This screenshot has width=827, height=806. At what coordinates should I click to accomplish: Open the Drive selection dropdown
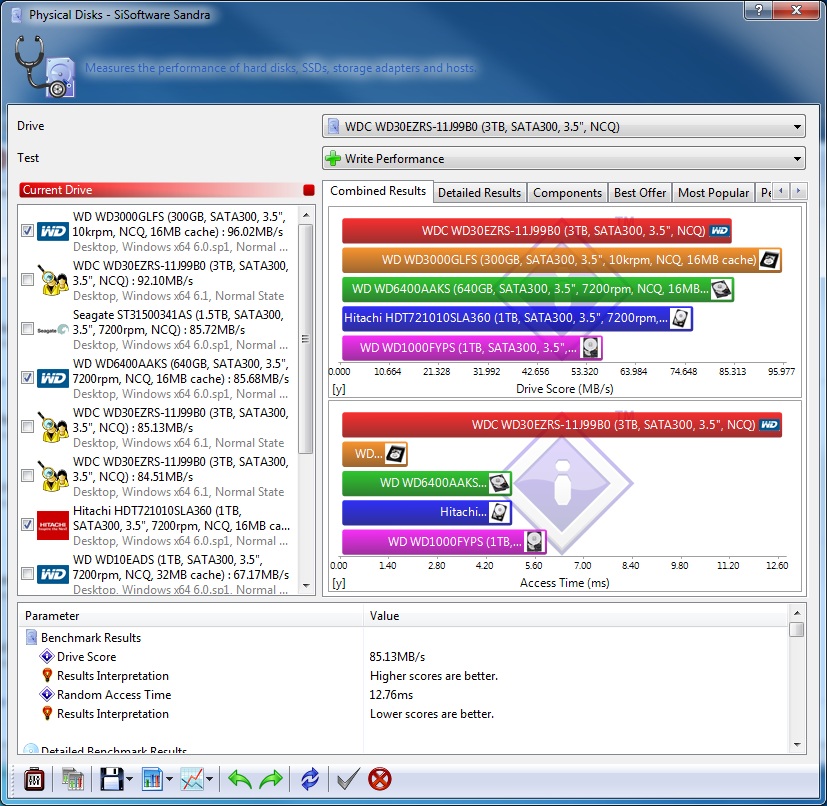tap(564, 127)
